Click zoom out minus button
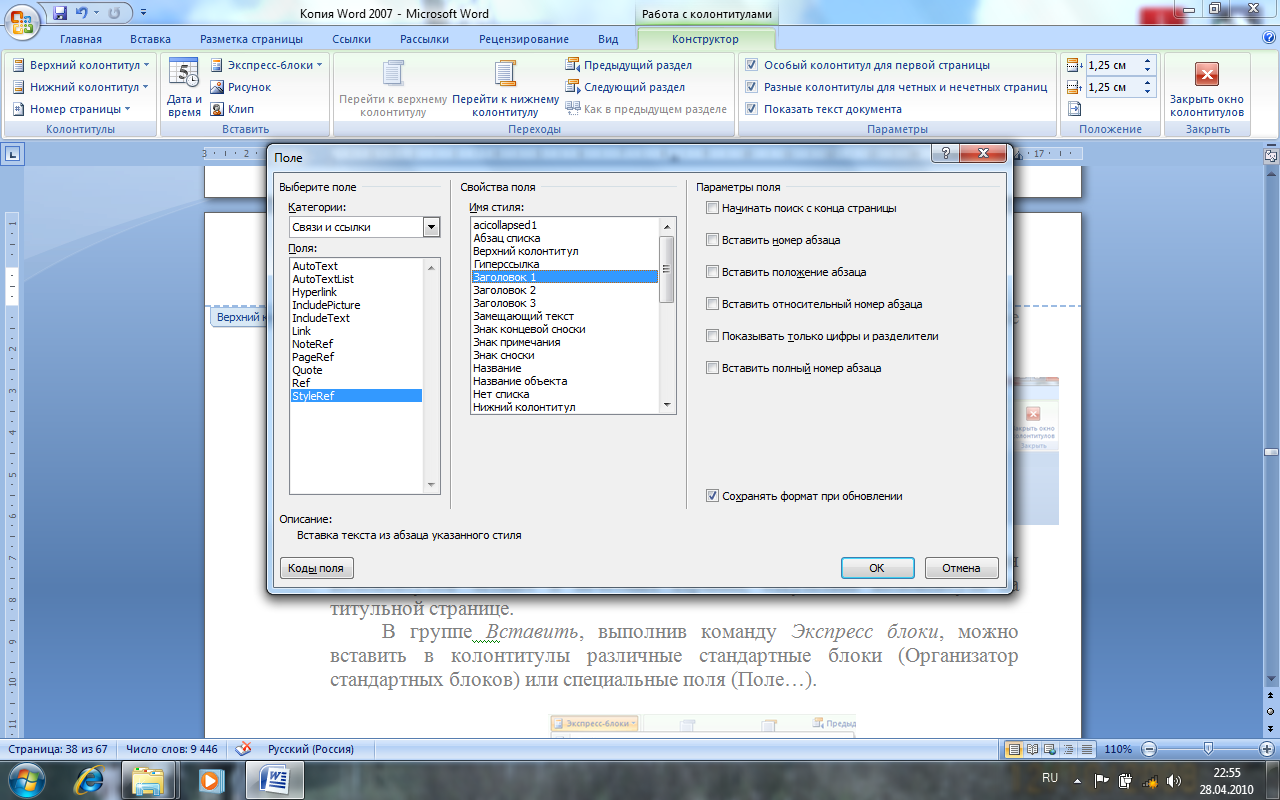1280x800 pixels. pos(1149,749)
